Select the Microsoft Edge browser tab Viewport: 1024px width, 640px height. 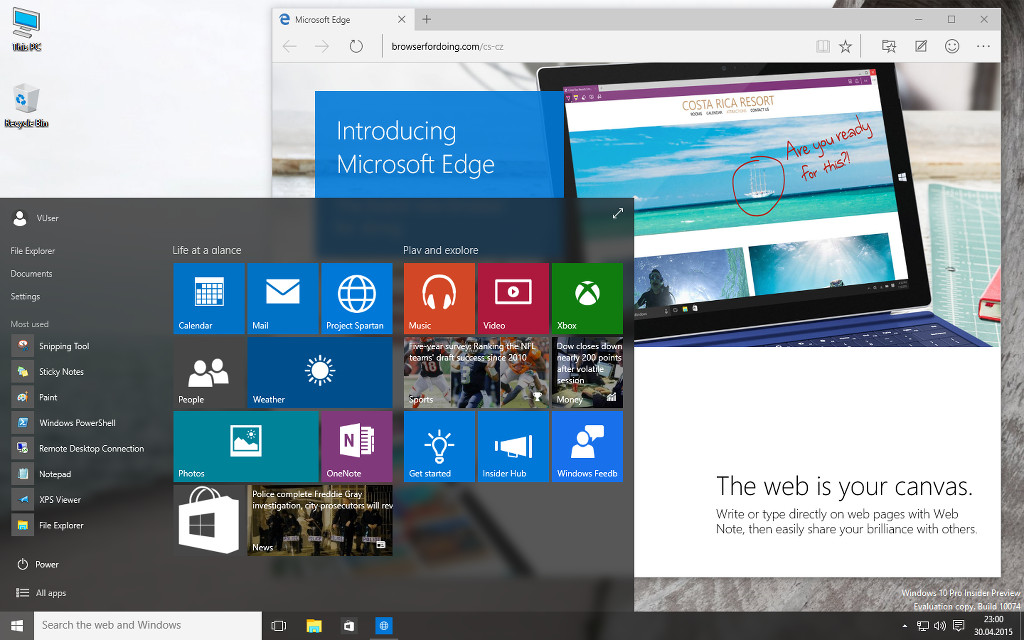point(343,20)
